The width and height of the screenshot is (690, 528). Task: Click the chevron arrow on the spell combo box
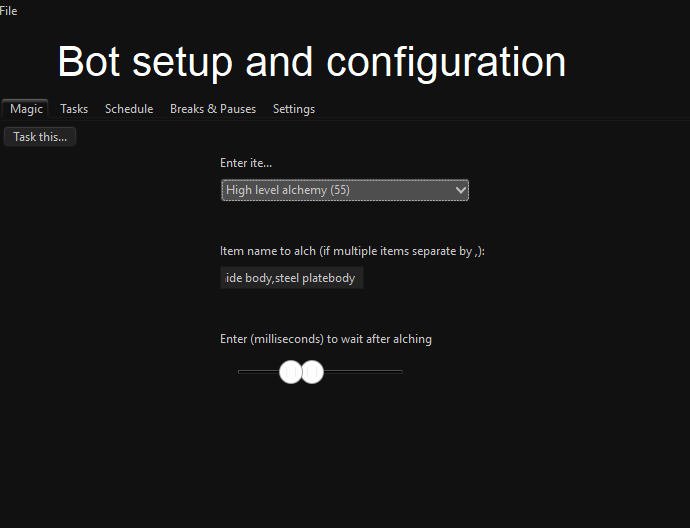460,190
